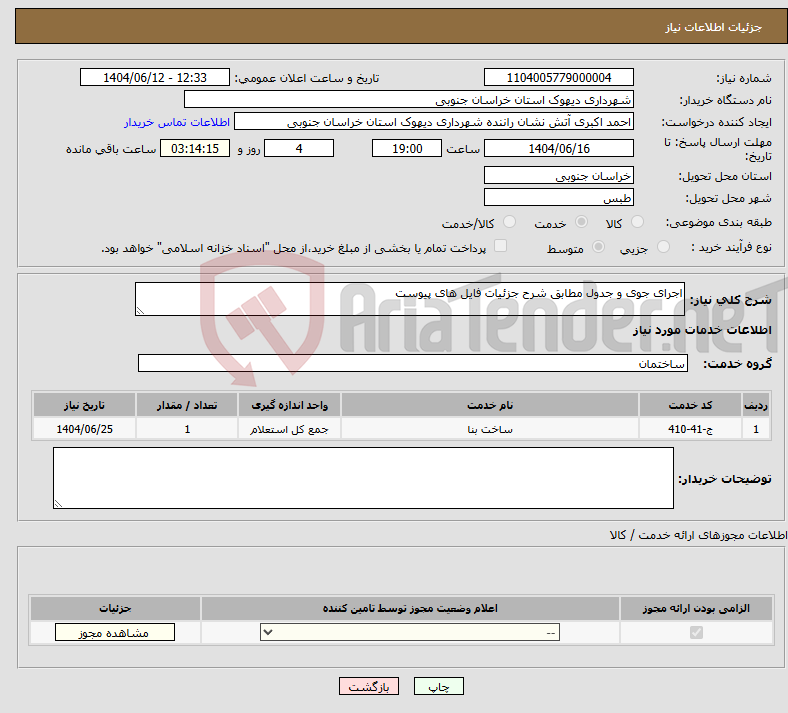Click the توضیحات خریدار text area
The width and height of the screenshot is (788, 713).
(363, 478)
